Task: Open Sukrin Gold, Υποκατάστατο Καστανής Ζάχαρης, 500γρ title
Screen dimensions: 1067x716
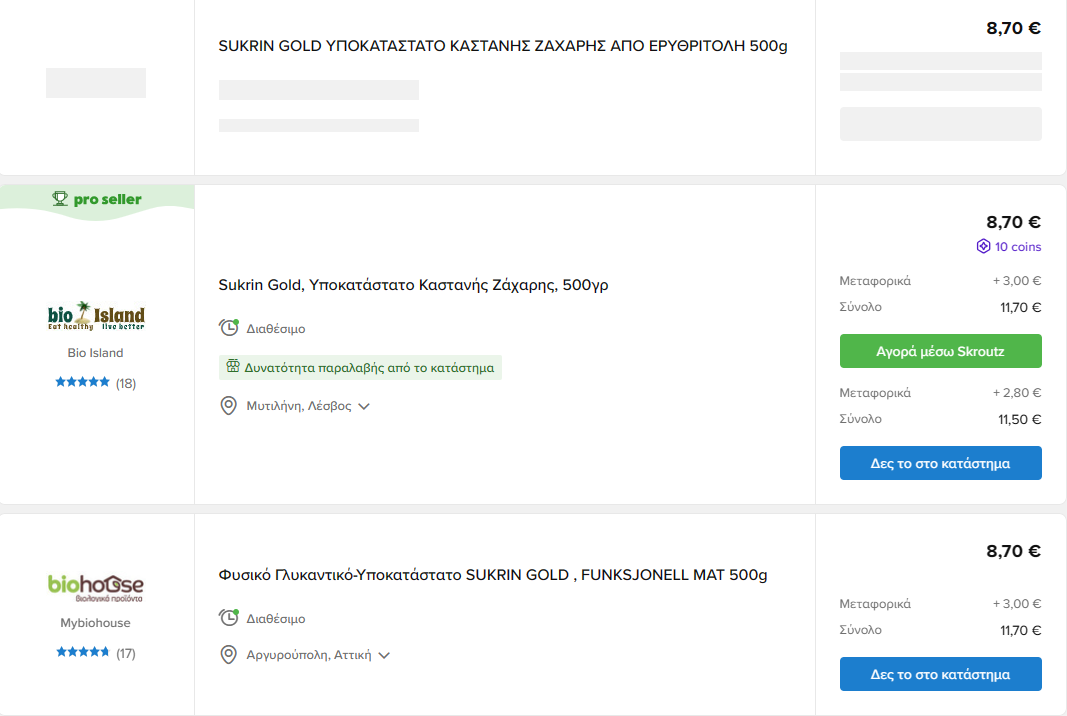Action: (x=413, y=285)
